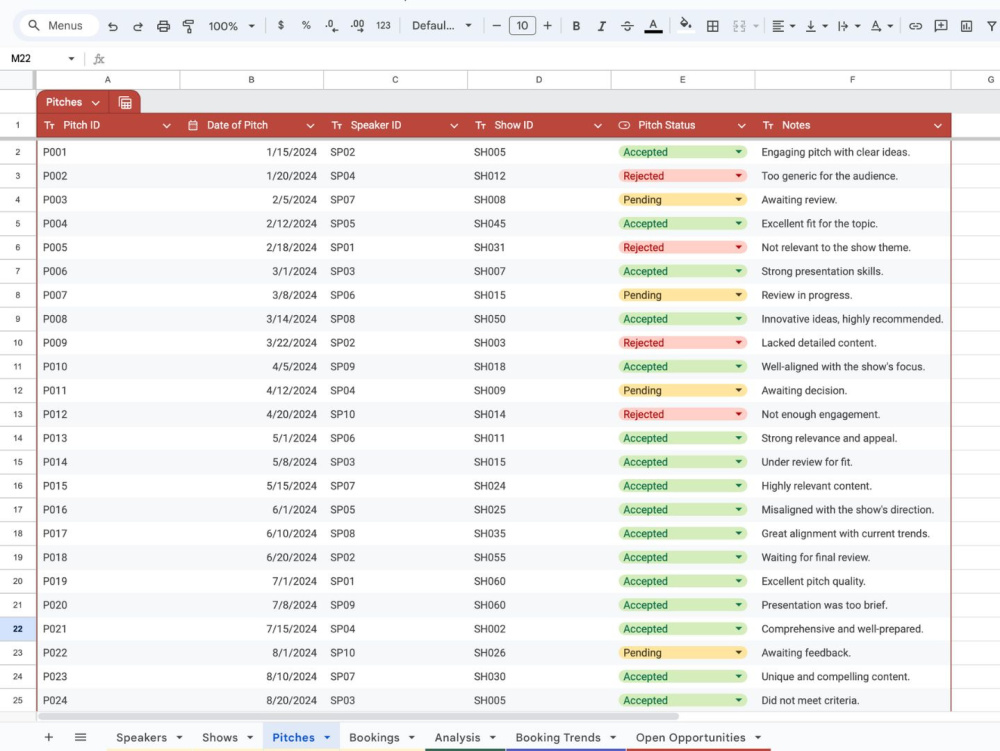Format as percent icon
Screen dimensions: 1000x751
pos(306,26)
